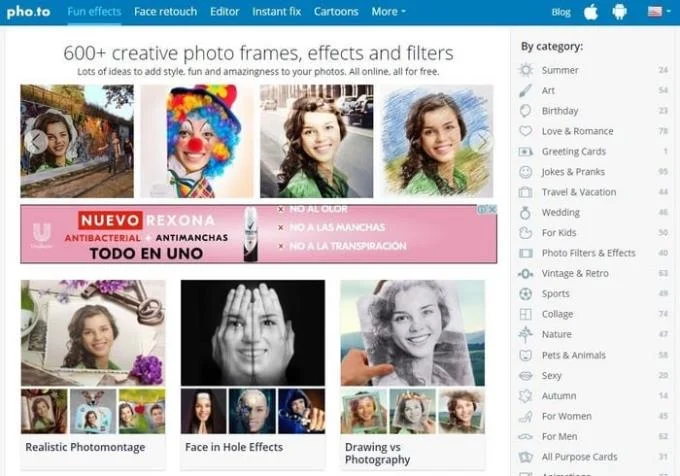
Task: Click the Sports ball icon
Action: click(526, 293)
